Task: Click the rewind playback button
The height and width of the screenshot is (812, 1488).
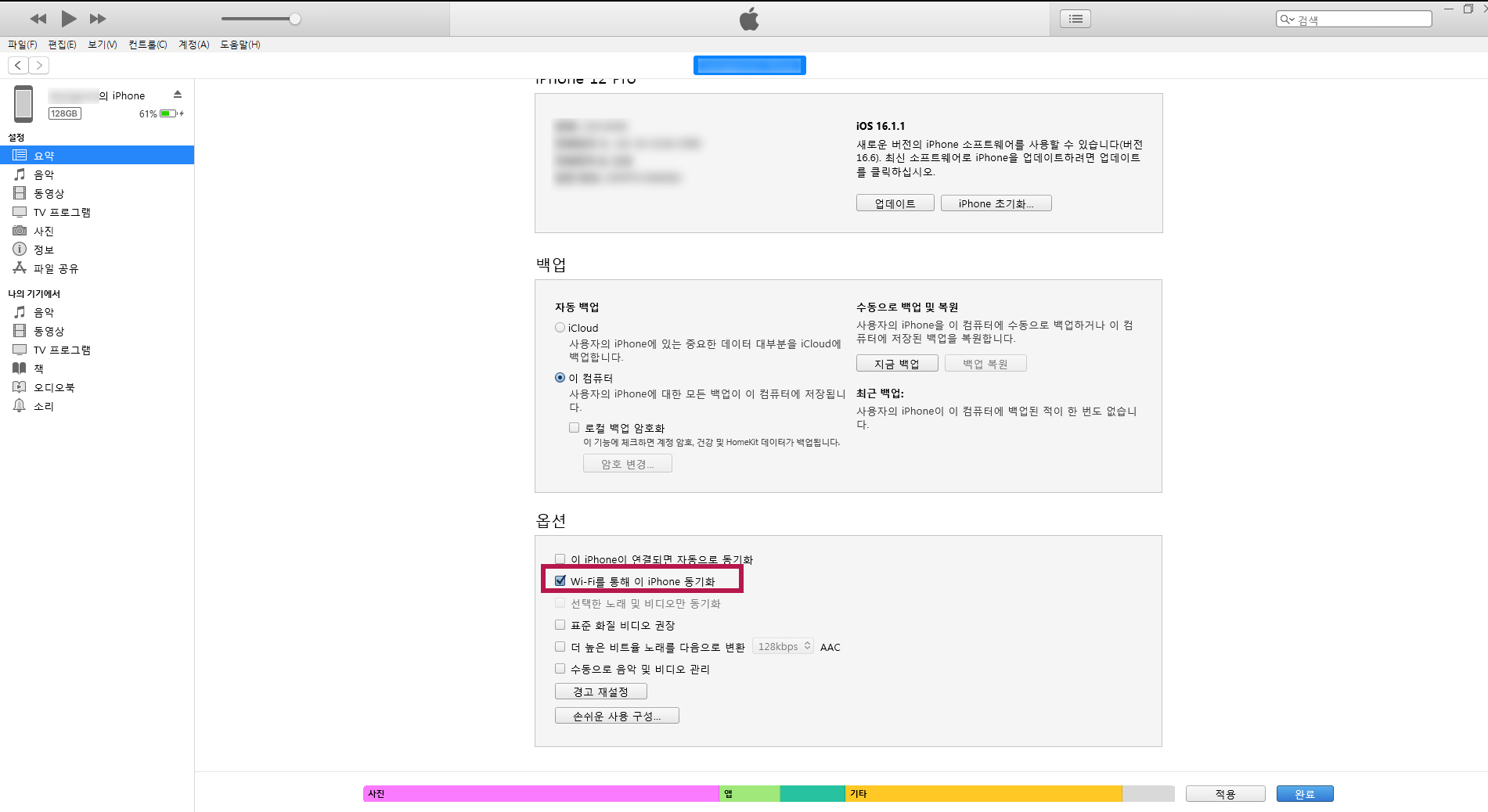Action: [38, 19]
